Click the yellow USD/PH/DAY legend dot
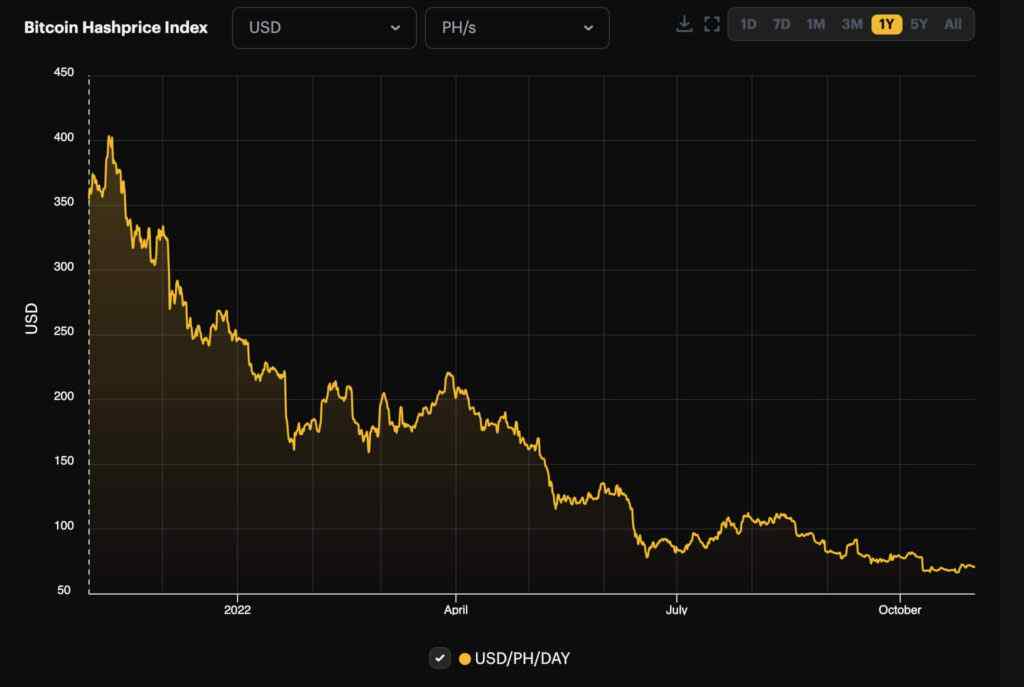 coord(462,658)
